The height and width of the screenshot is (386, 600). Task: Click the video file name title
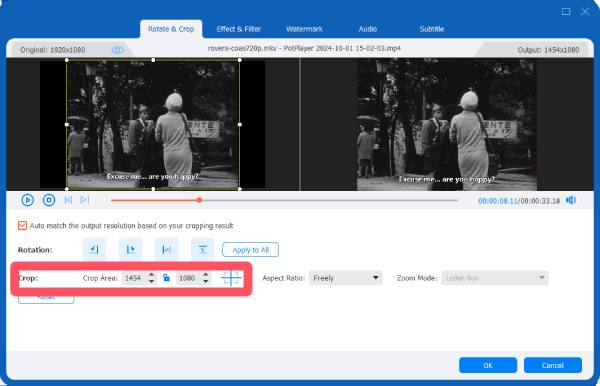pos(304,49)
